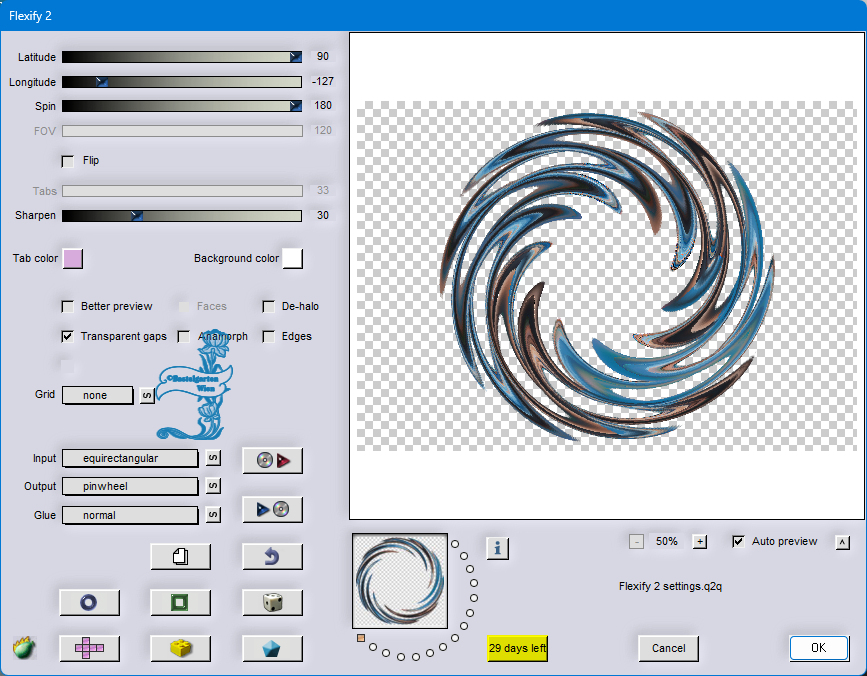The image size is (867, 676).
Task: Click the Sharpen value field 30
Action: [x=323, y=215]
